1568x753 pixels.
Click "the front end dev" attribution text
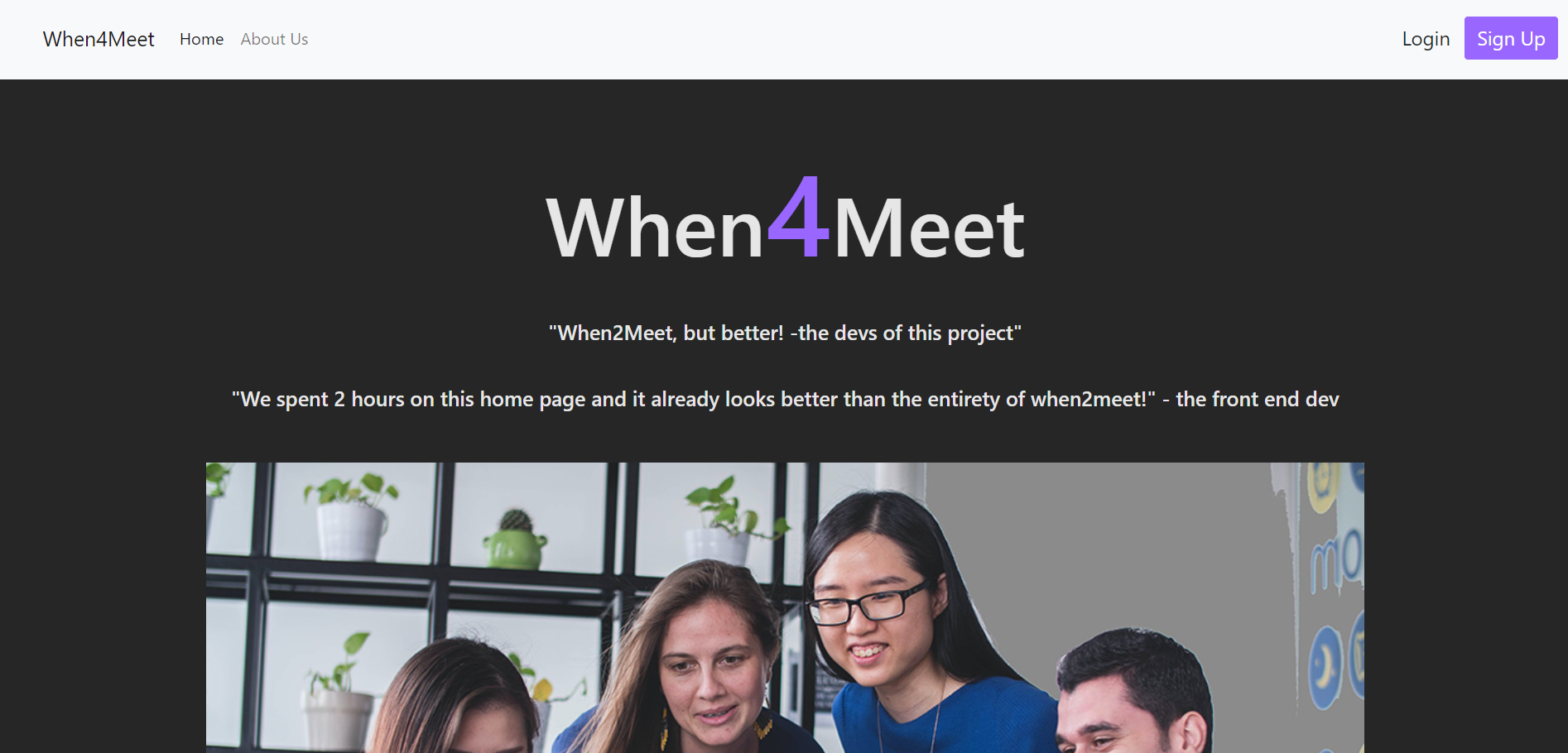[1257, 399]
